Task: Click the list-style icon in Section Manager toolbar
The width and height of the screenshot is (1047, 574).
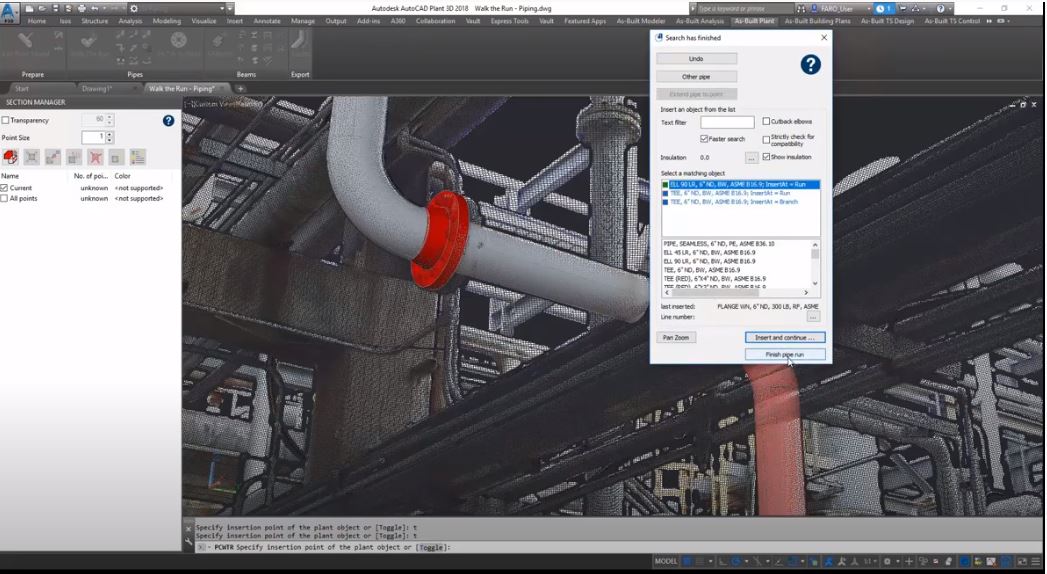Action: (x=138, y=157)
